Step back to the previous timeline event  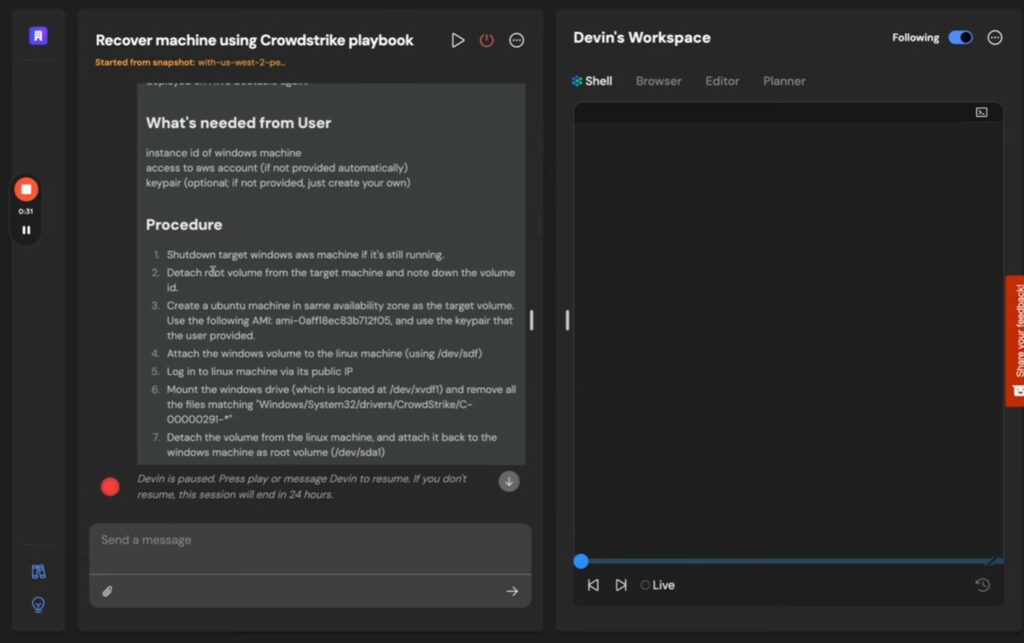[593, 585]
